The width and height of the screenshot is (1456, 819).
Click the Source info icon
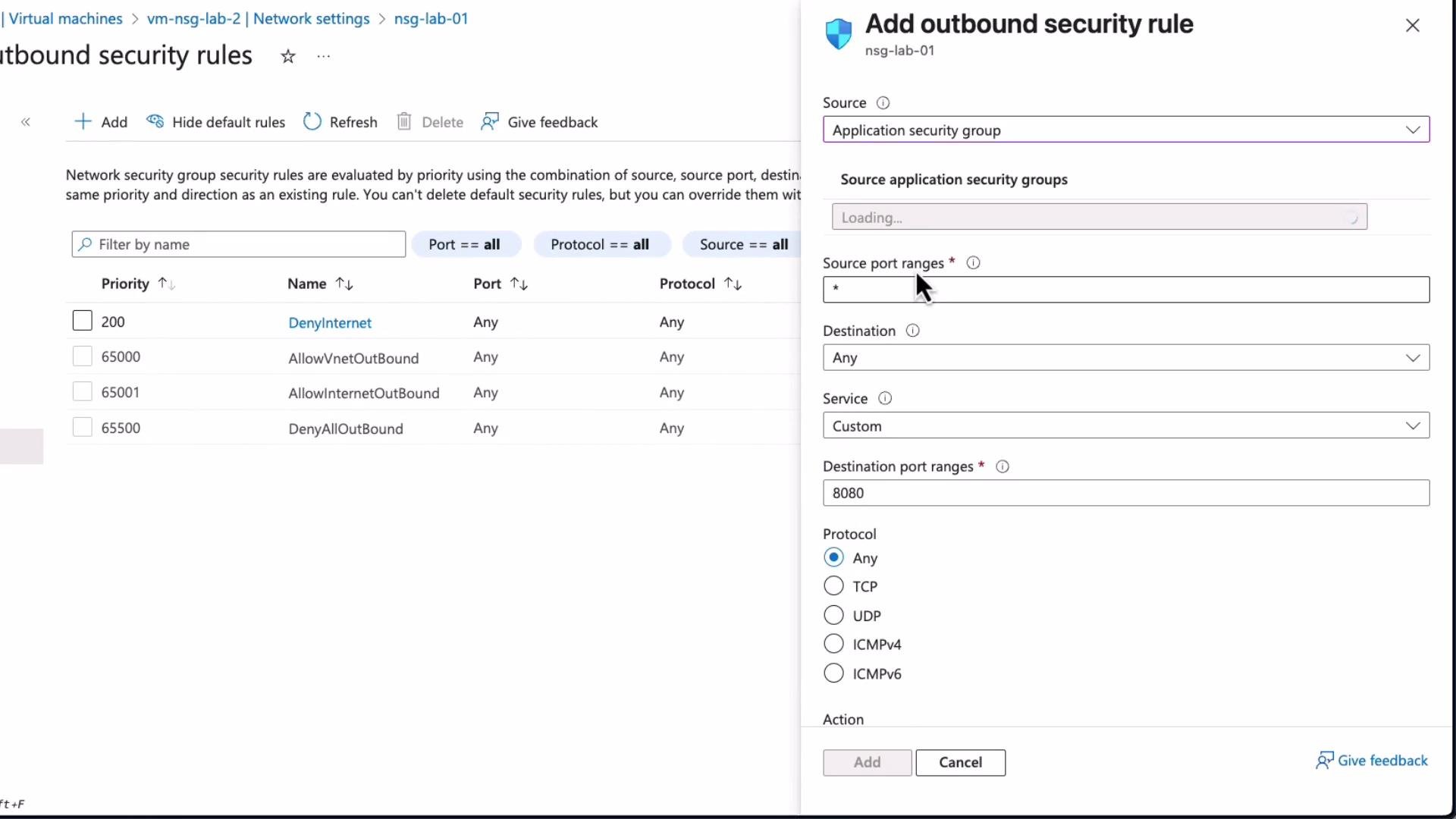(x=883, y=102)
